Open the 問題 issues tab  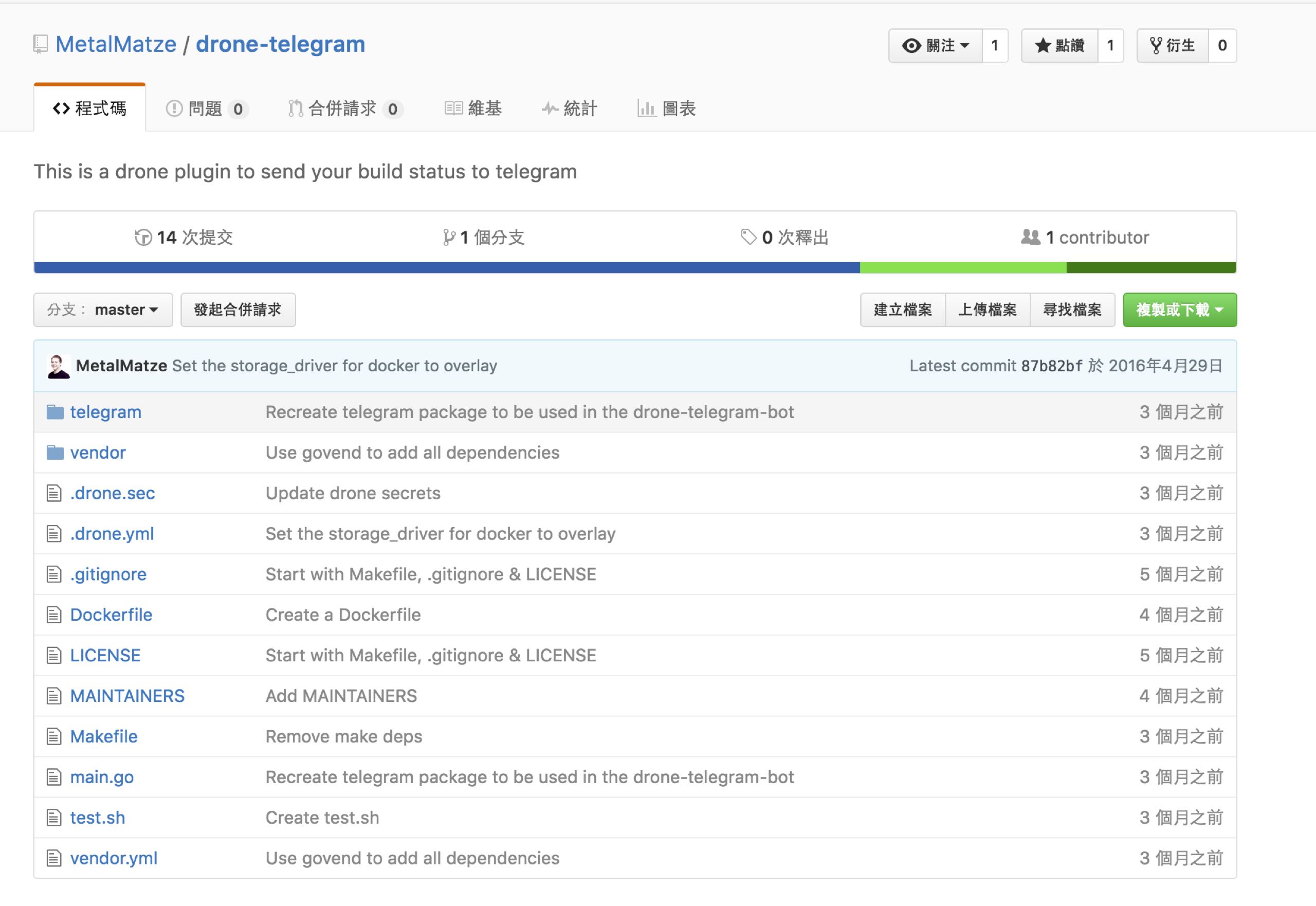click(206, 108)
